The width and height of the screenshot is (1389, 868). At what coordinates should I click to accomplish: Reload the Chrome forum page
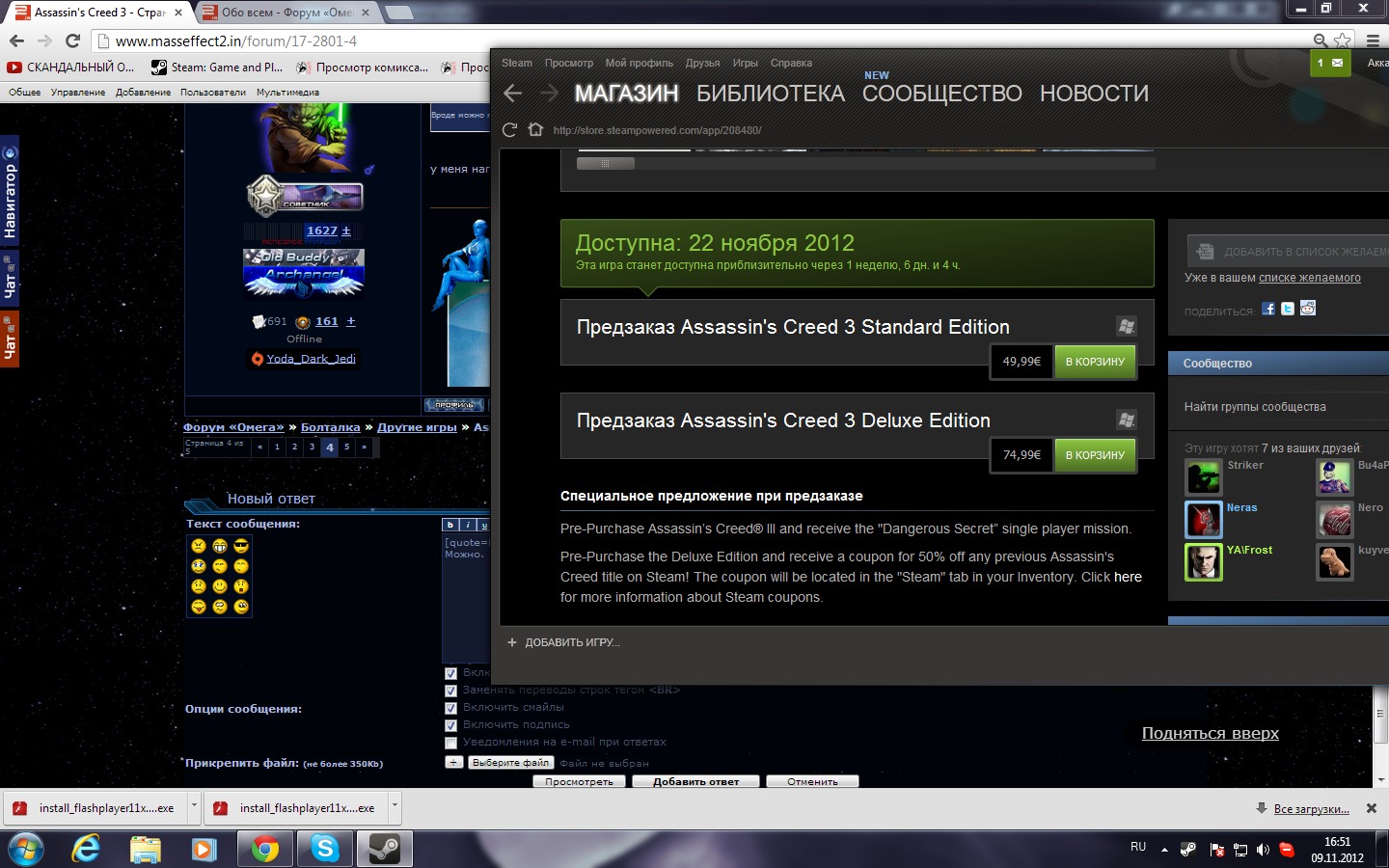pos(72,41)
